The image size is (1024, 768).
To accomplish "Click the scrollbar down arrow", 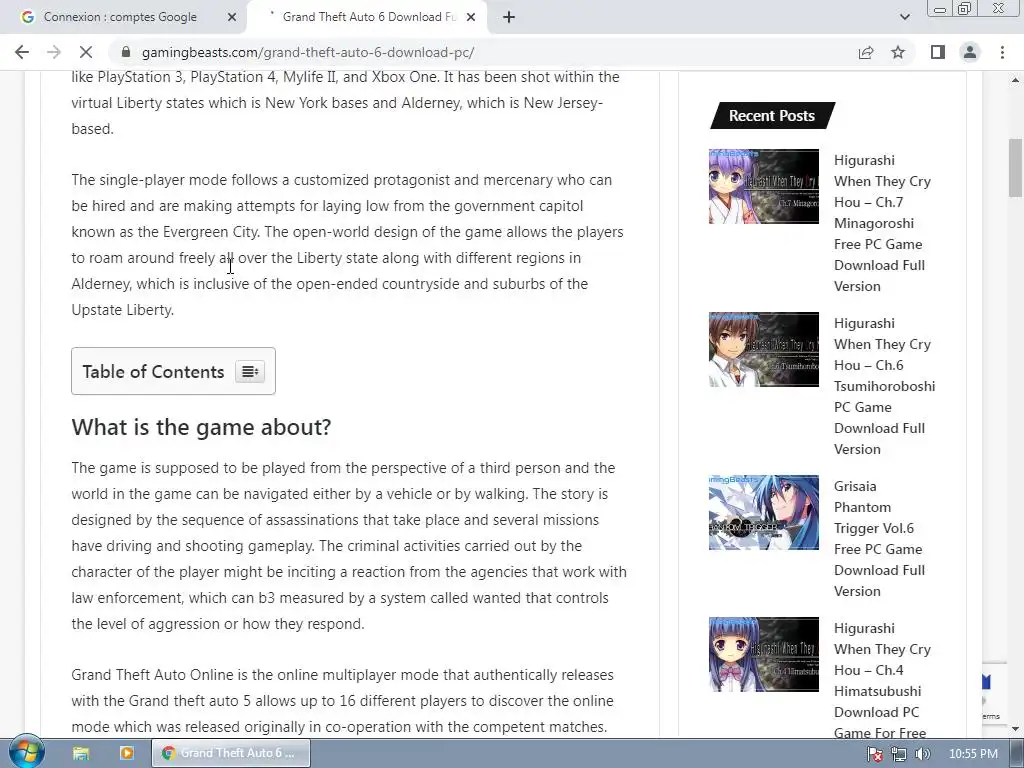I will (1015, 729).
